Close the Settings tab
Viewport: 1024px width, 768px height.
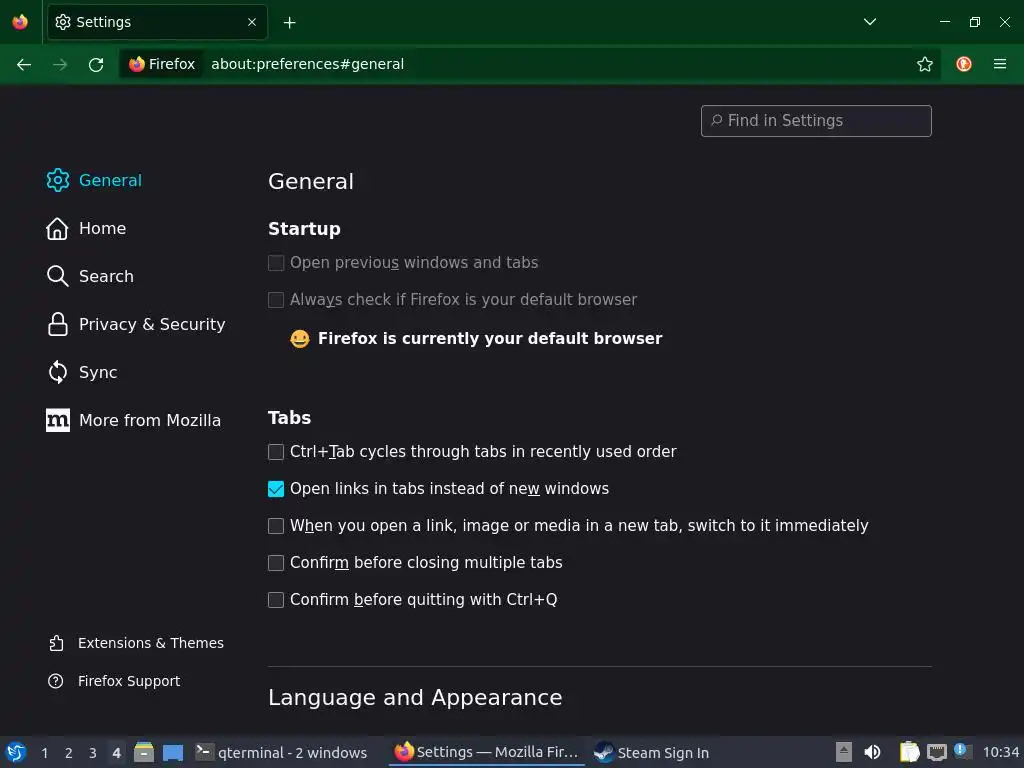252,22
